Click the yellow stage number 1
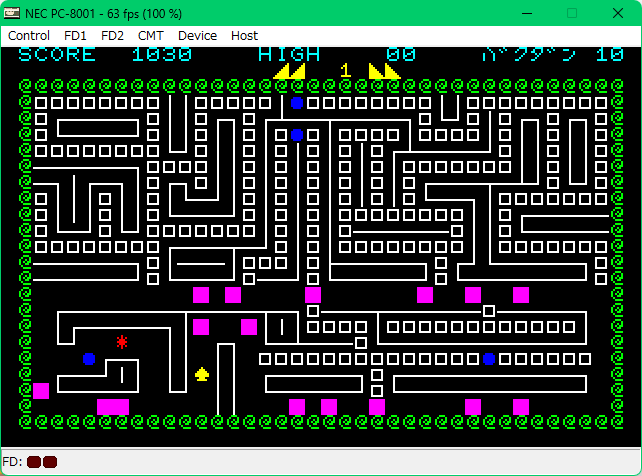642x476 pixels. point(346,70)
